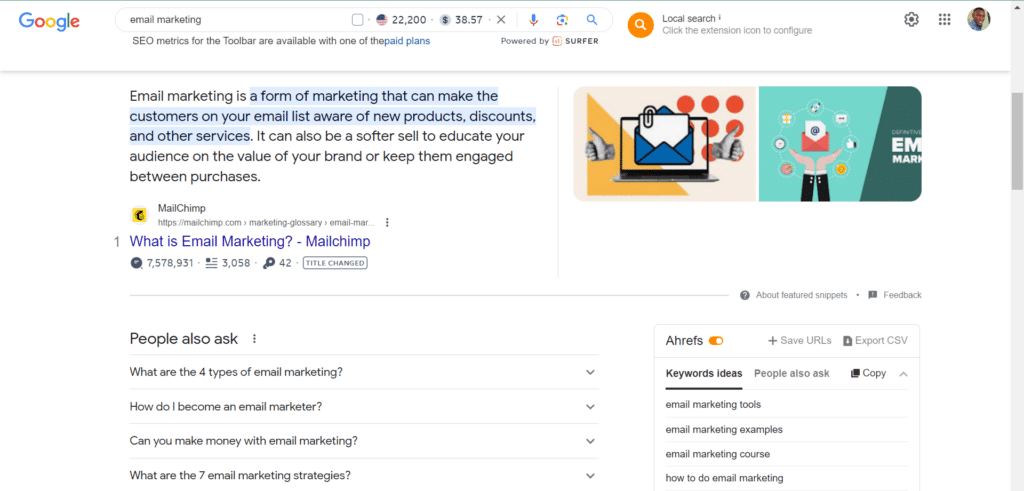
Task: Select "email marketing course" keyword idea
Action: tap(718, 454)
